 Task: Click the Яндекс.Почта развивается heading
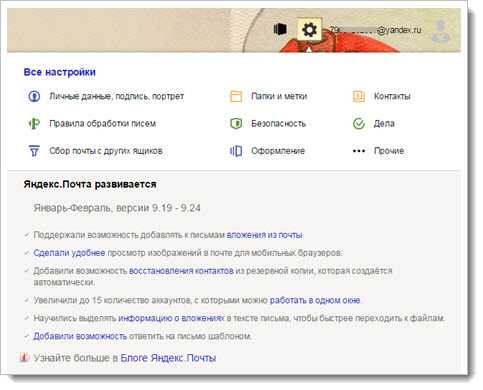[90, 184]
